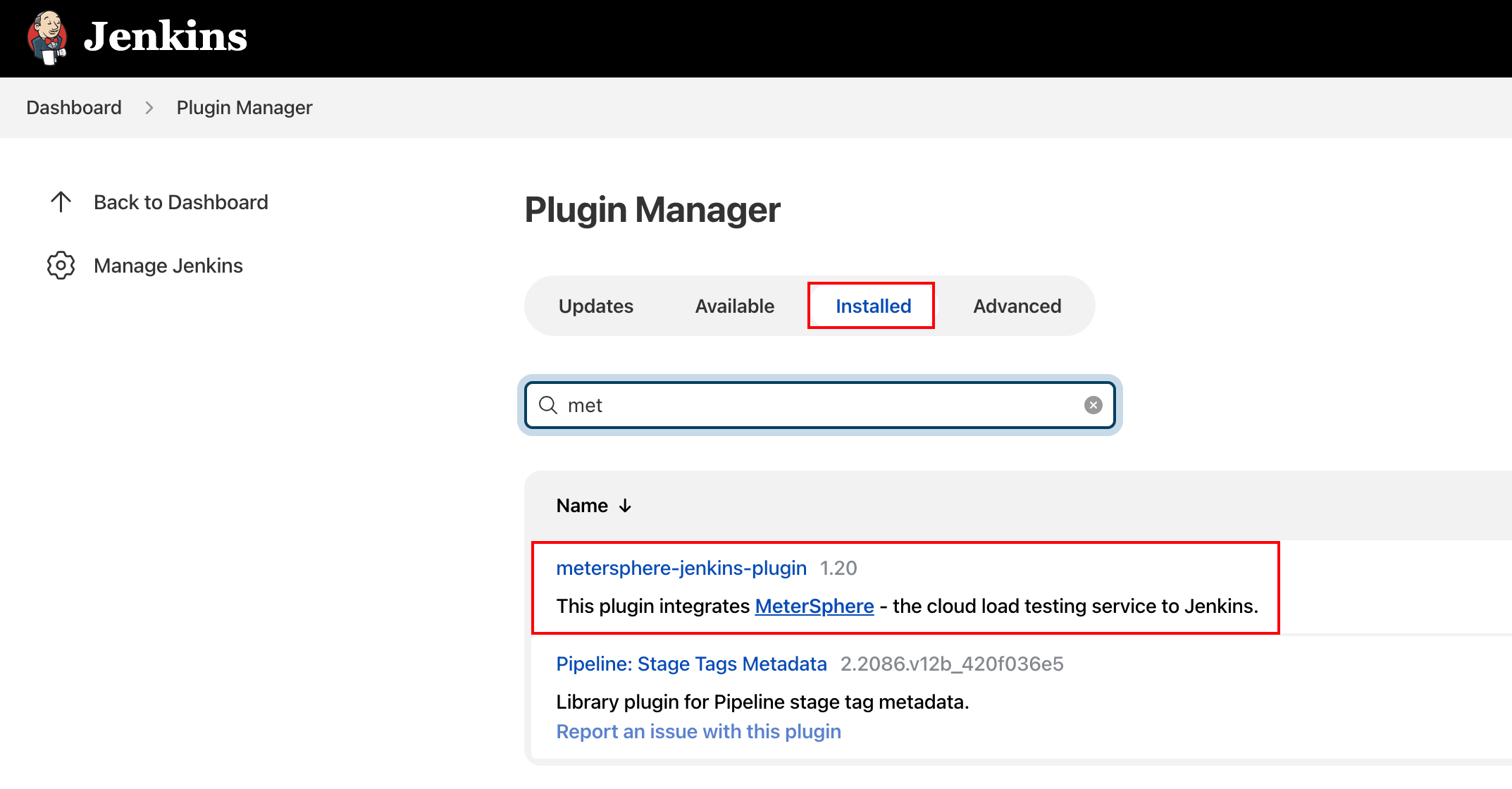Focus the plugin search field containing met
Screen dimensions: 1512x789
tap(820, 405)
